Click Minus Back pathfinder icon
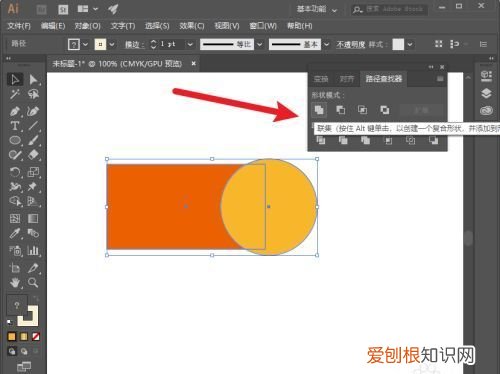 433,141
